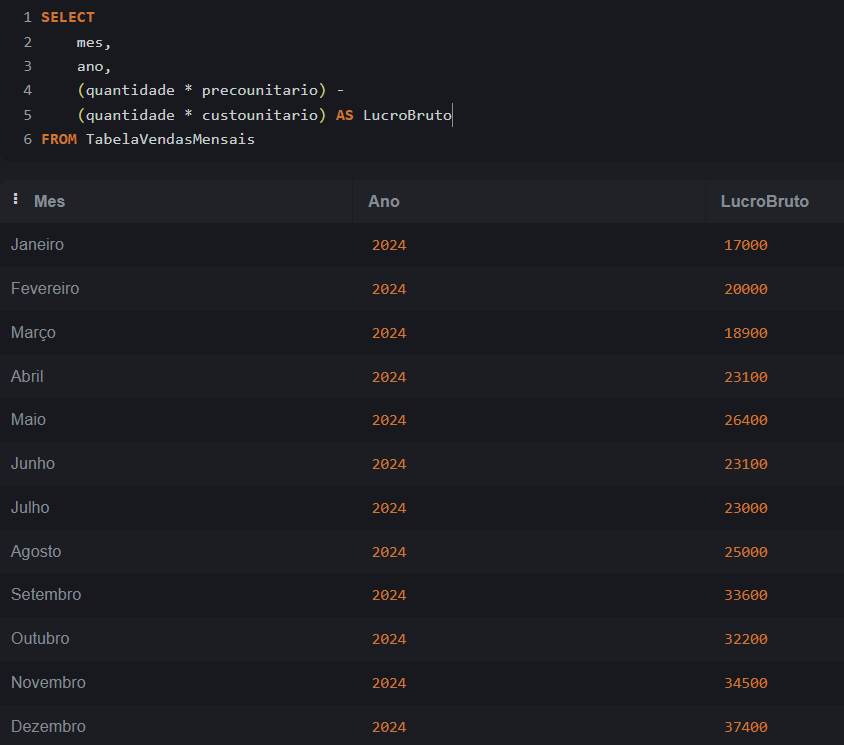Open the column options dots beside Mes

click(16, 199)
